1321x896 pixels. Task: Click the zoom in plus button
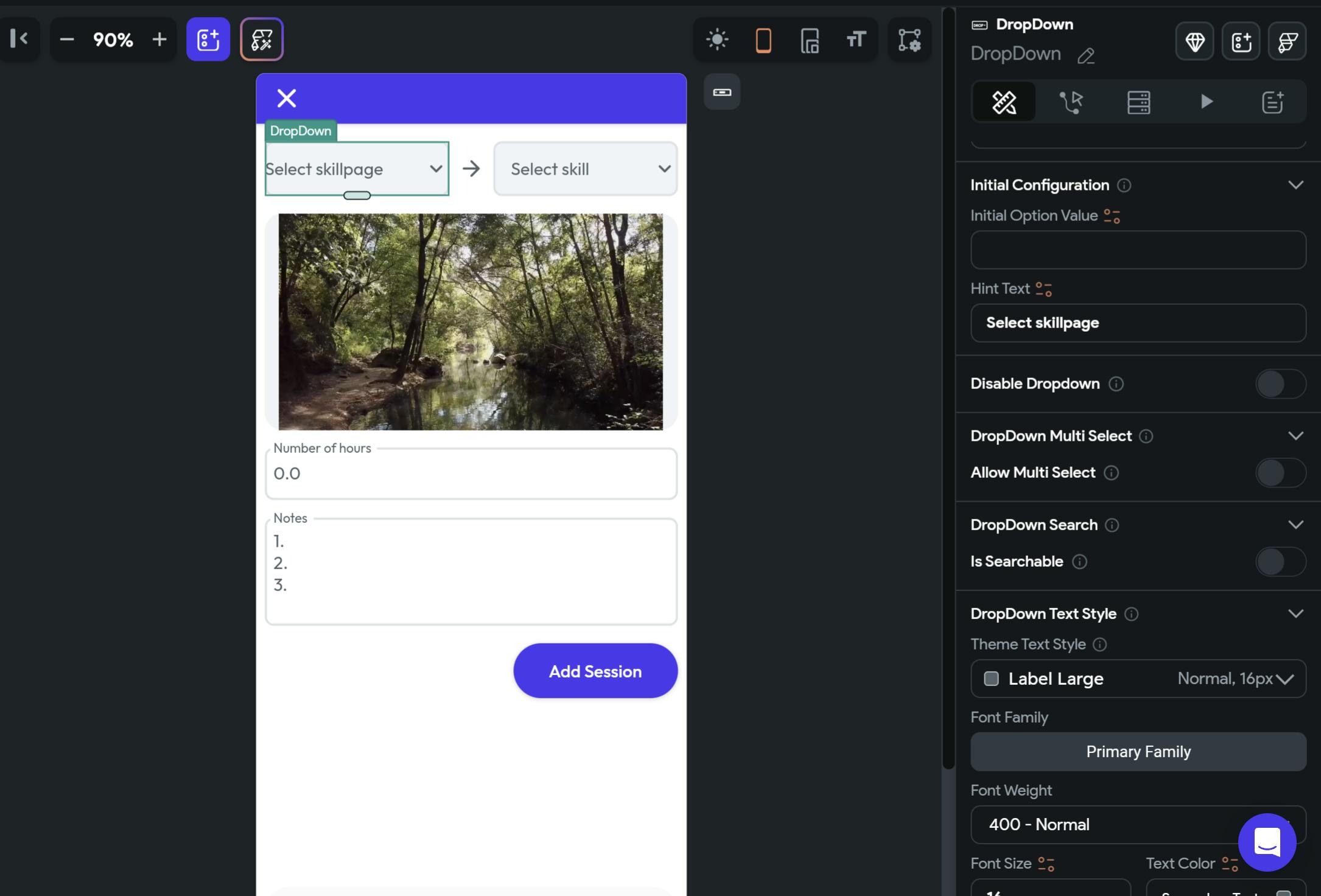click(159, 40)
